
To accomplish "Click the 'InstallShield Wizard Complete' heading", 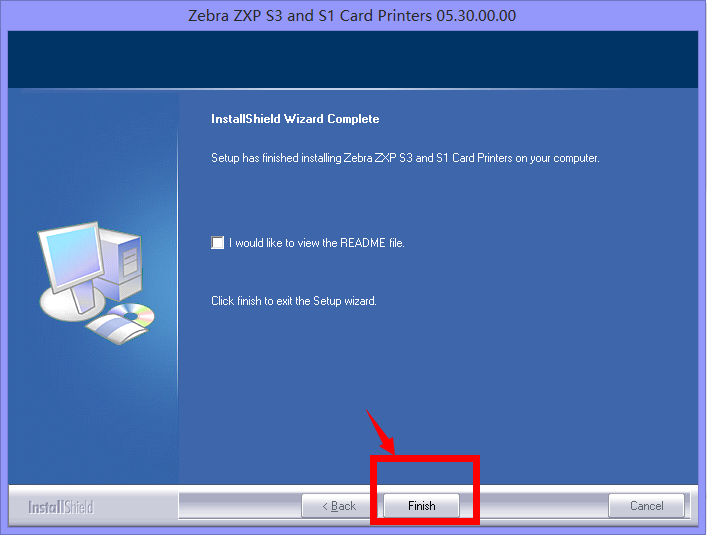I will click(x=295, y=119).
